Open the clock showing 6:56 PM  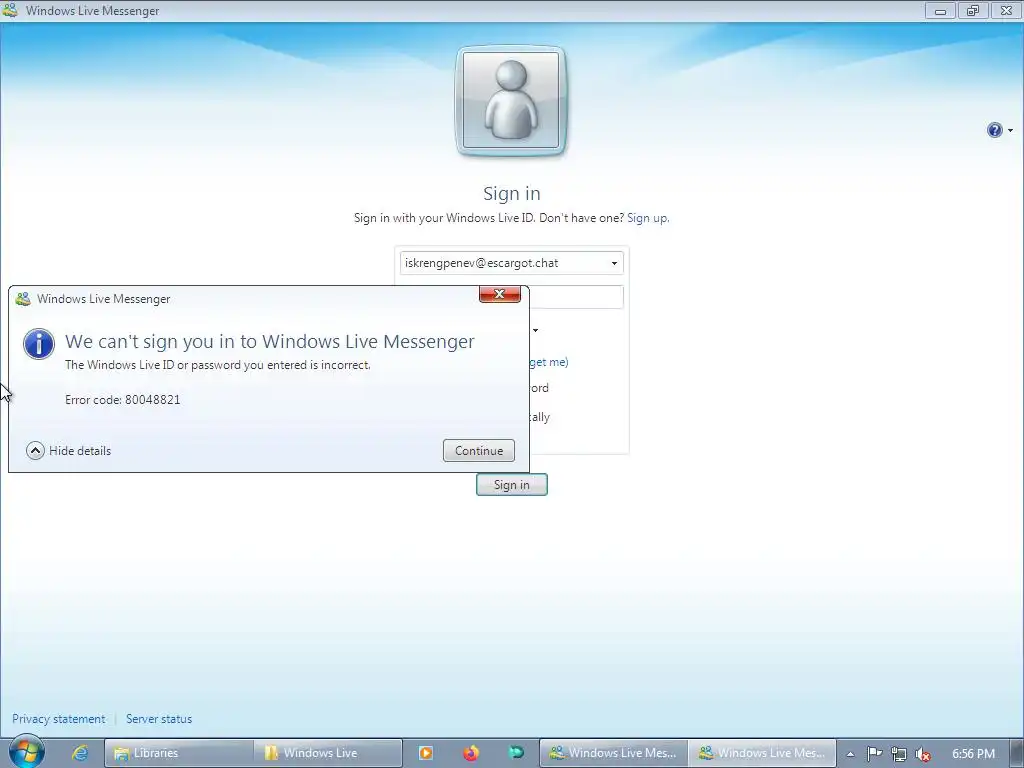(x=973, y=754)
